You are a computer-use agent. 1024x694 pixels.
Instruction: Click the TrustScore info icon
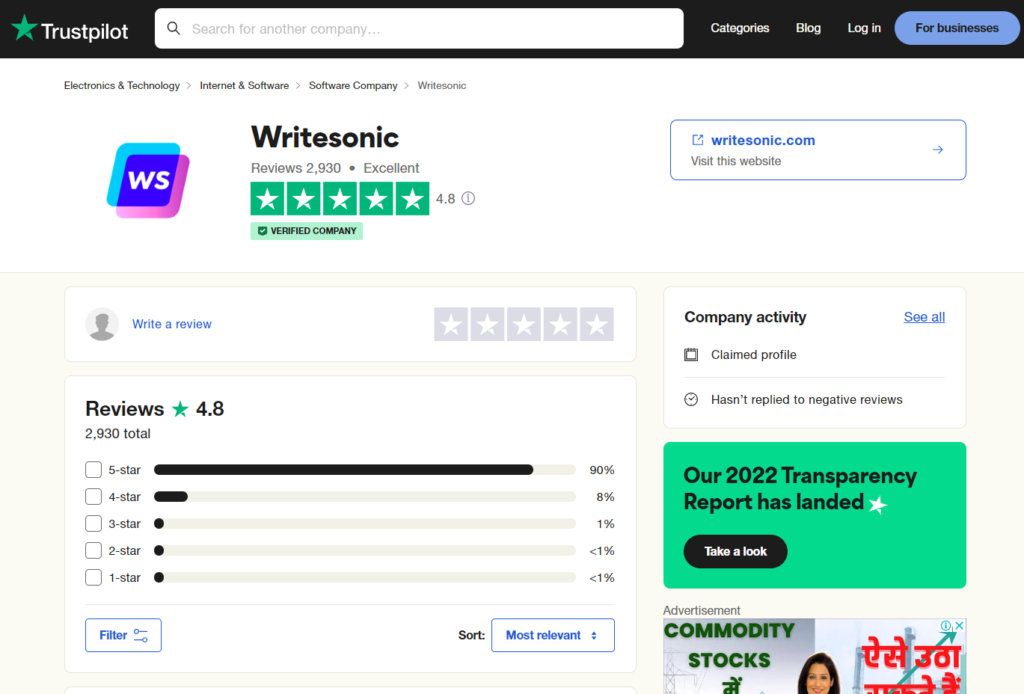click(468, 198)
